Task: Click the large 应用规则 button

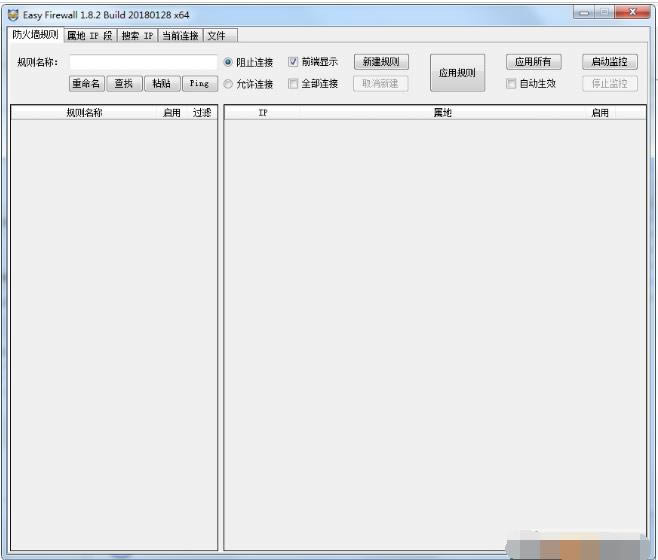Action: coord(457,73)
